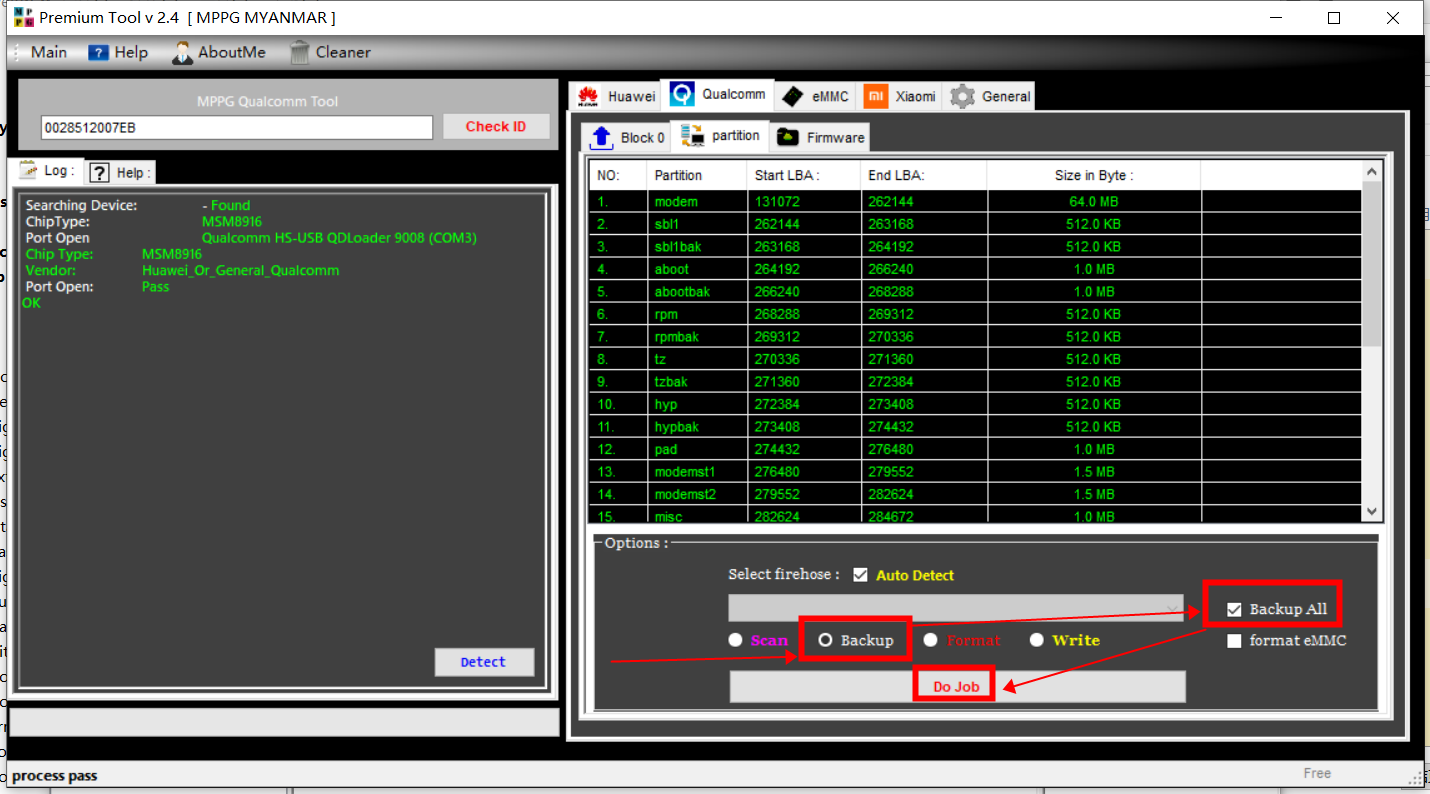
Task: Click the device ID input field
Action: coord(237,128)
